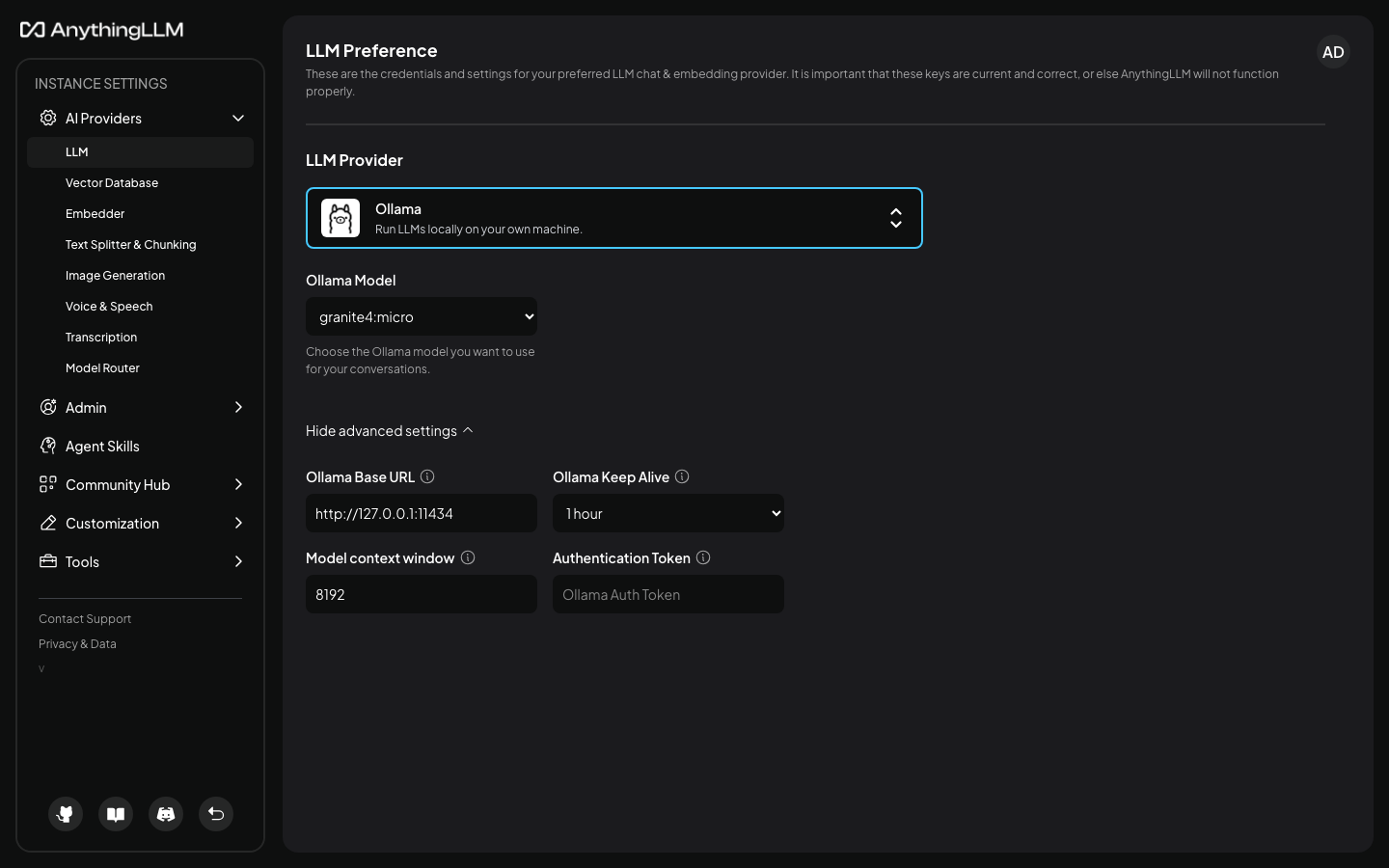The width and height of the screenshot is (1389, 868).
Task: Collapse Hide advanced settings
Action: point(390,431)
